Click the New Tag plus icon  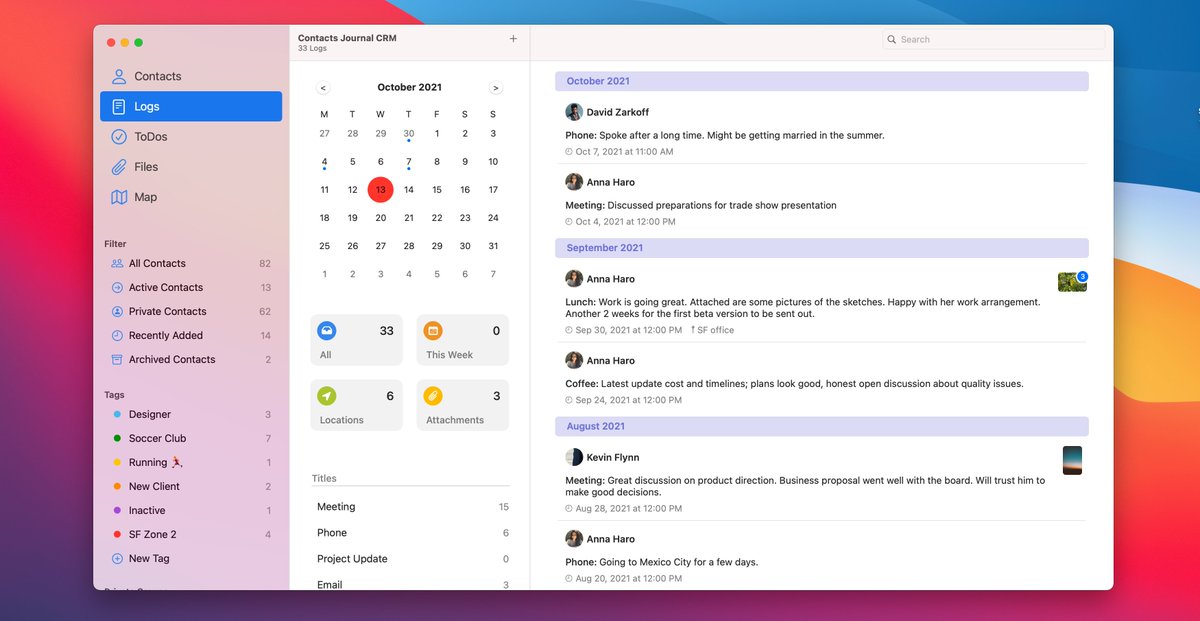tap(117, 558)
